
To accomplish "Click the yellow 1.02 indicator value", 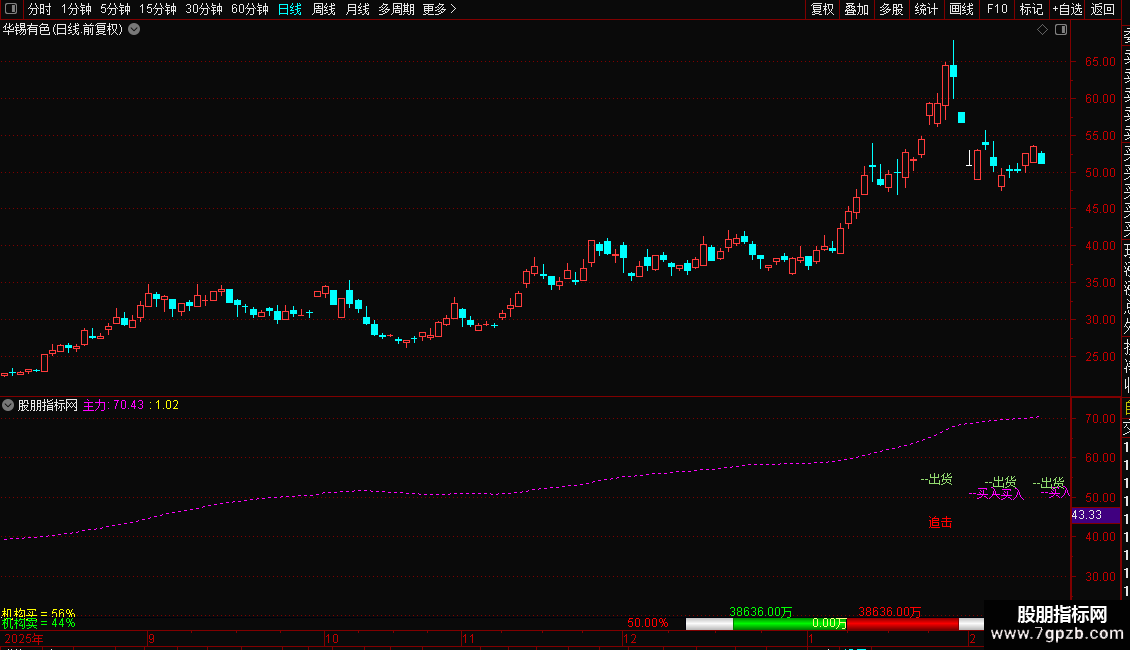I will [x=166, y=405].
